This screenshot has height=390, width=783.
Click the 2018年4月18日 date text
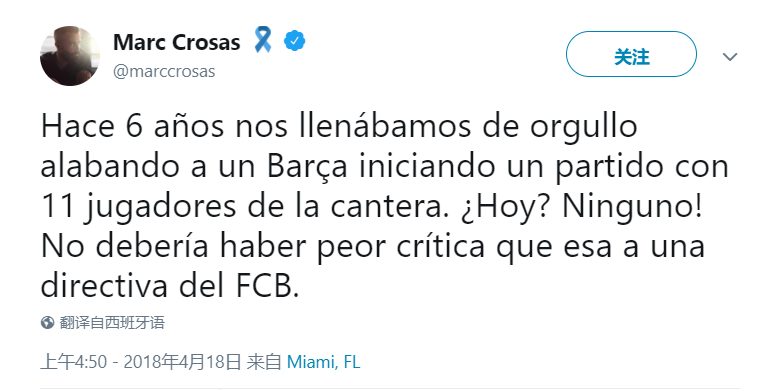pyautogui.click(x=183, y=362)
